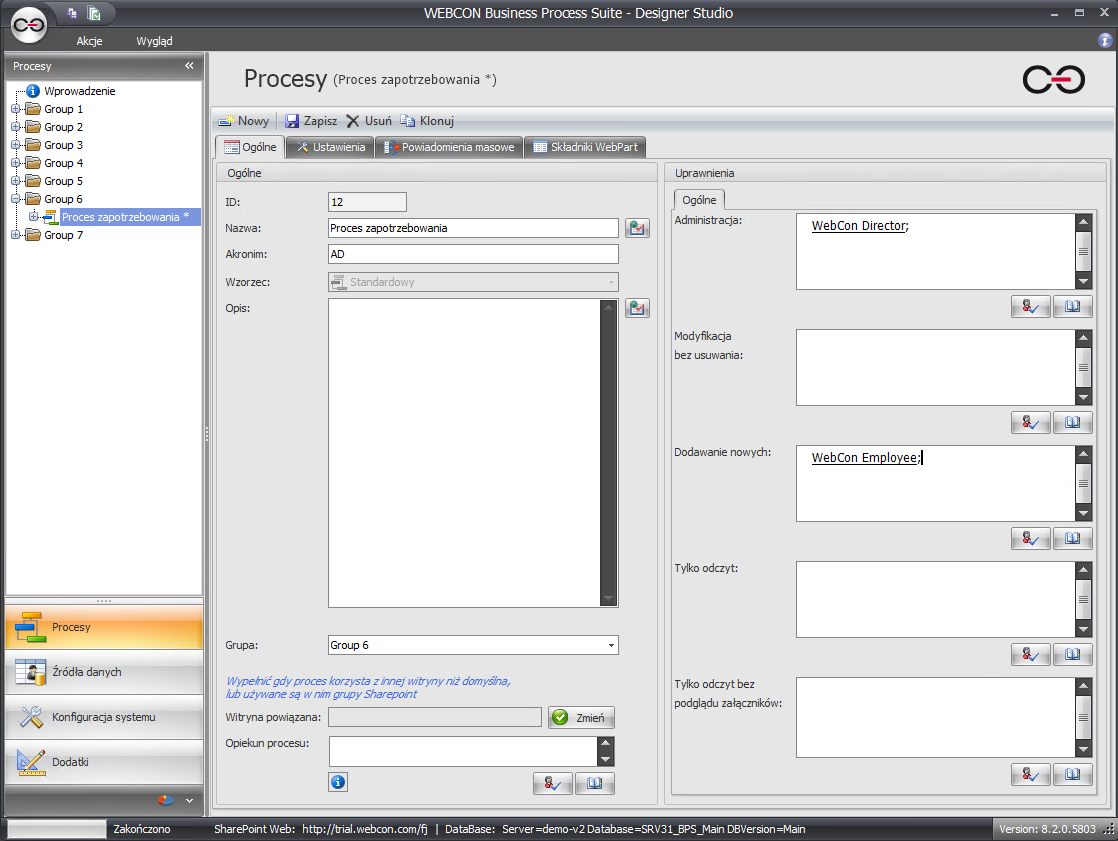The width and height of the screenshot is (1118, 841).
Task: Expand the Group 3 tree node
Action: (16, 145)
